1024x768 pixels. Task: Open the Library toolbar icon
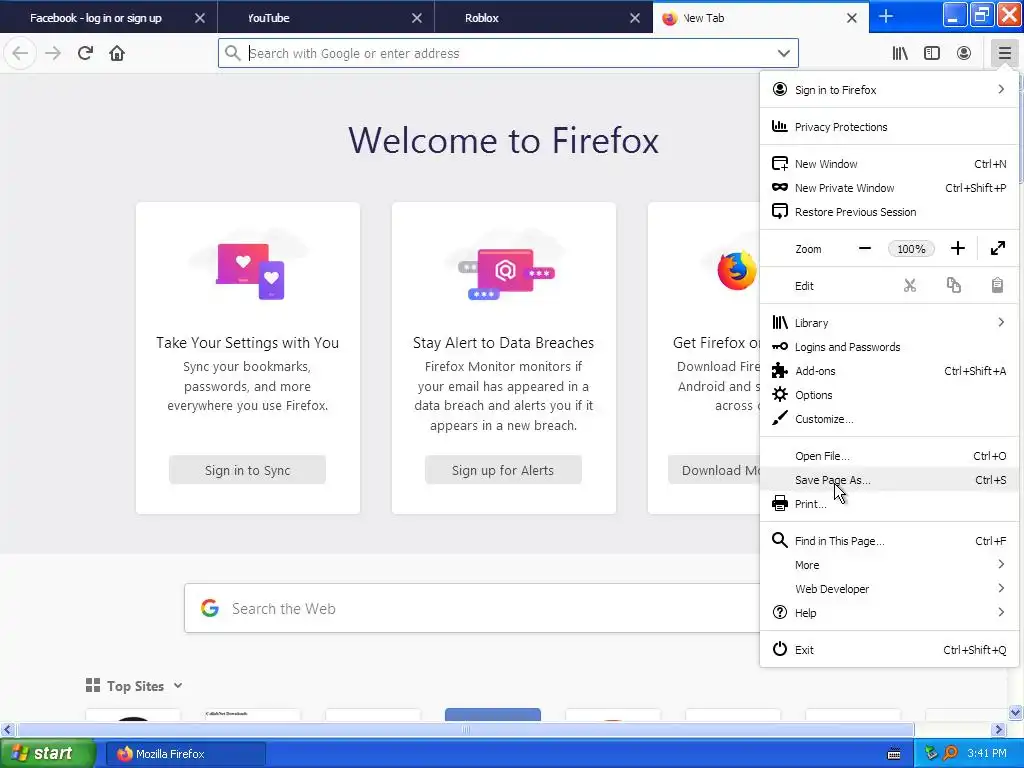coord(900,53)
